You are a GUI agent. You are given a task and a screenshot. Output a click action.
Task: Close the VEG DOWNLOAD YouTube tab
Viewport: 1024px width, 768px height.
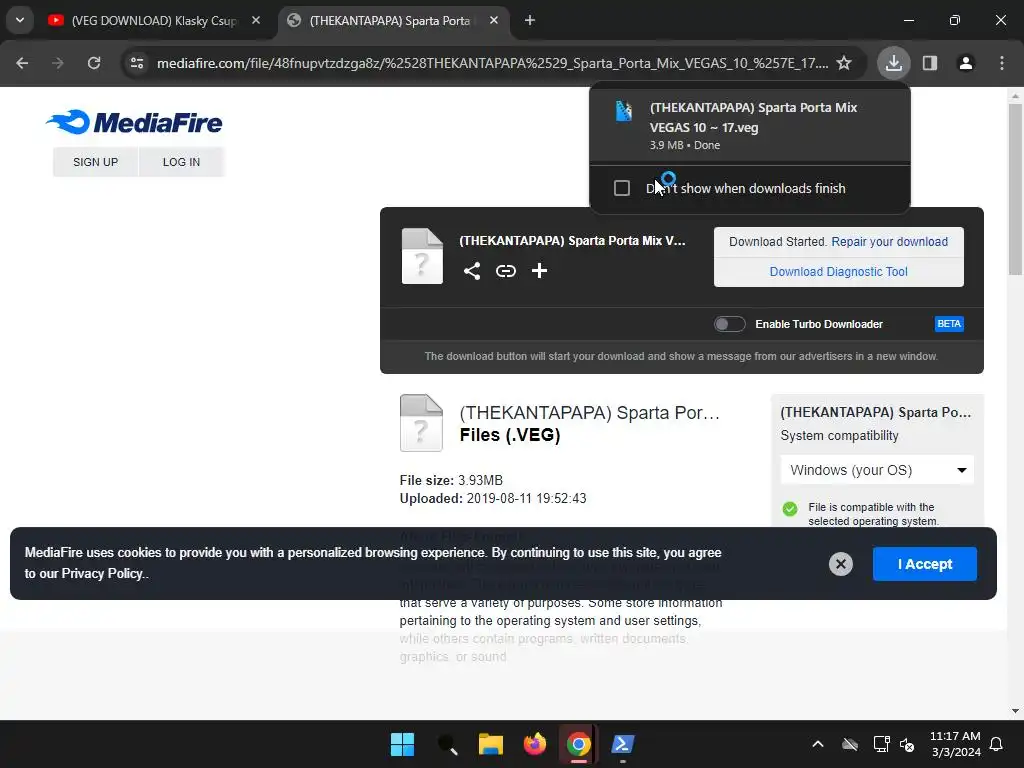(256, 20)
